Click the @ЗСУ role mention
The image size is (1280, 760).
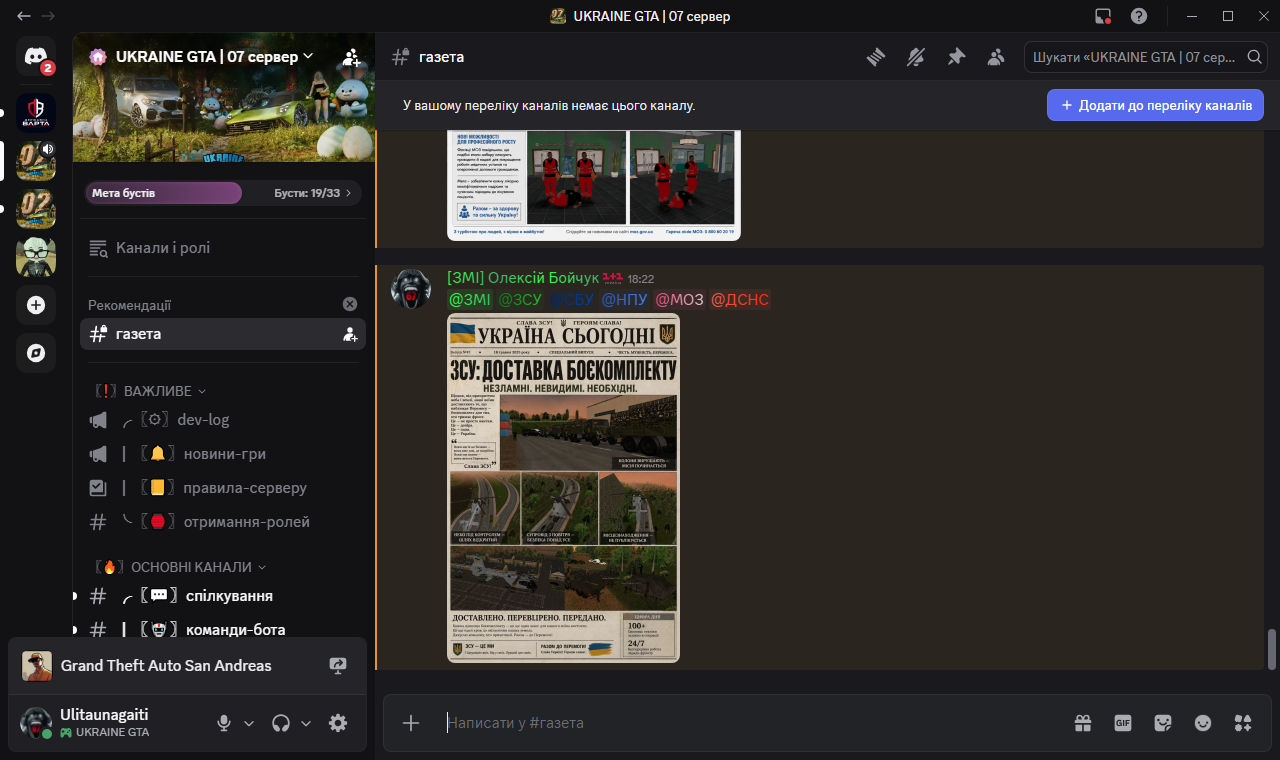pyautogui.click(x=520, y=300)
